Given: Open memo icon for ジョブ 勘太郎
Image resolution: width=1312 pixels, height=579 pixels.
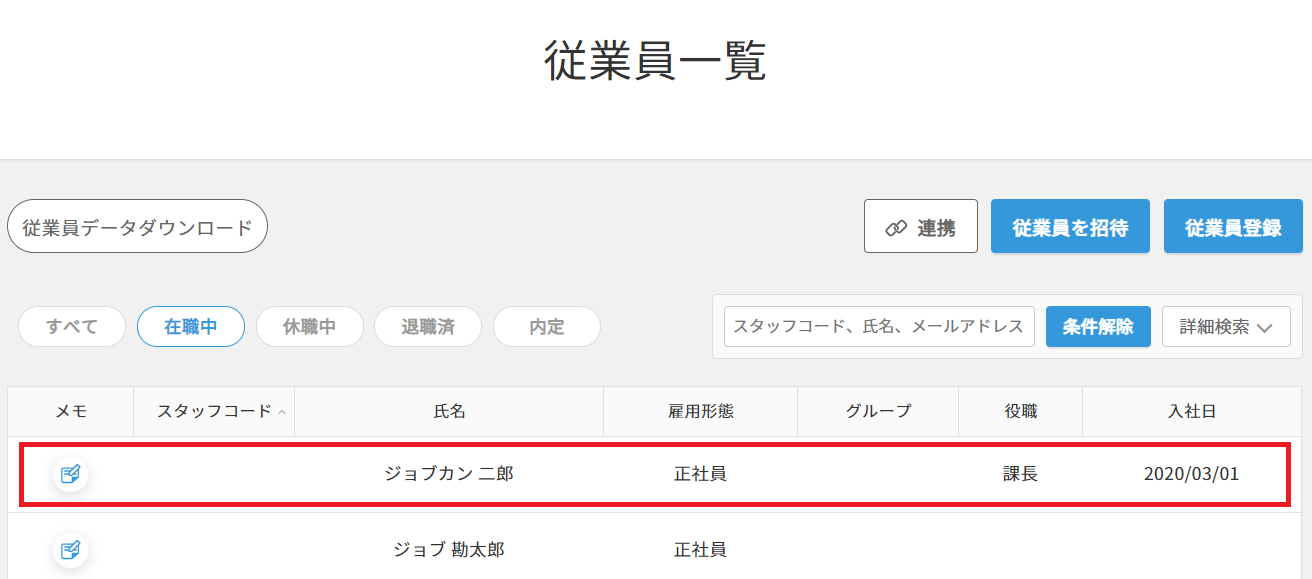Looking at the screenshot, I should tap(70, 549).
